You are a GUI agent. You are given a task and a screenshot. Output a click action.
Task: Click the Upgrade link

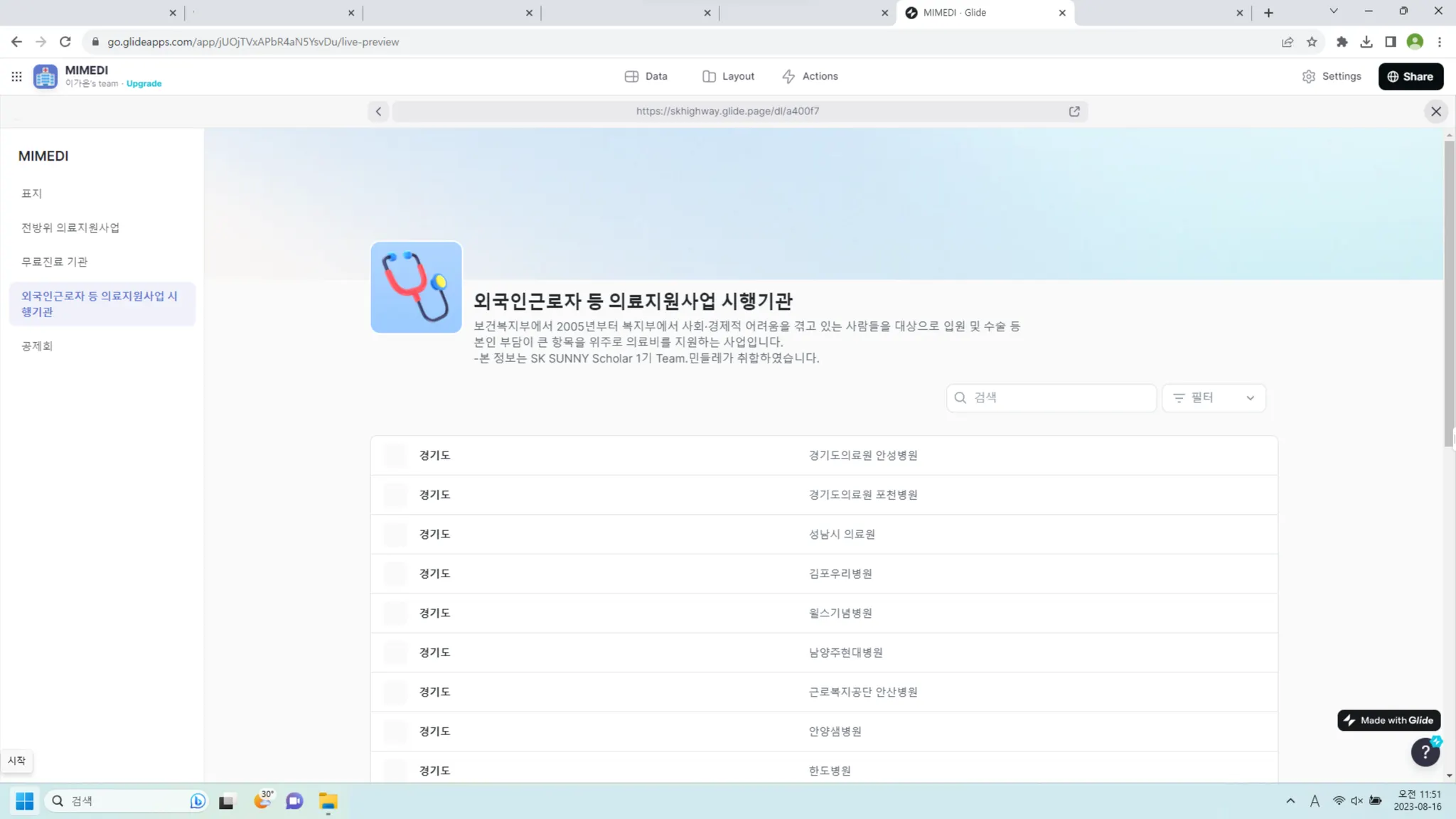pos(144,84)
